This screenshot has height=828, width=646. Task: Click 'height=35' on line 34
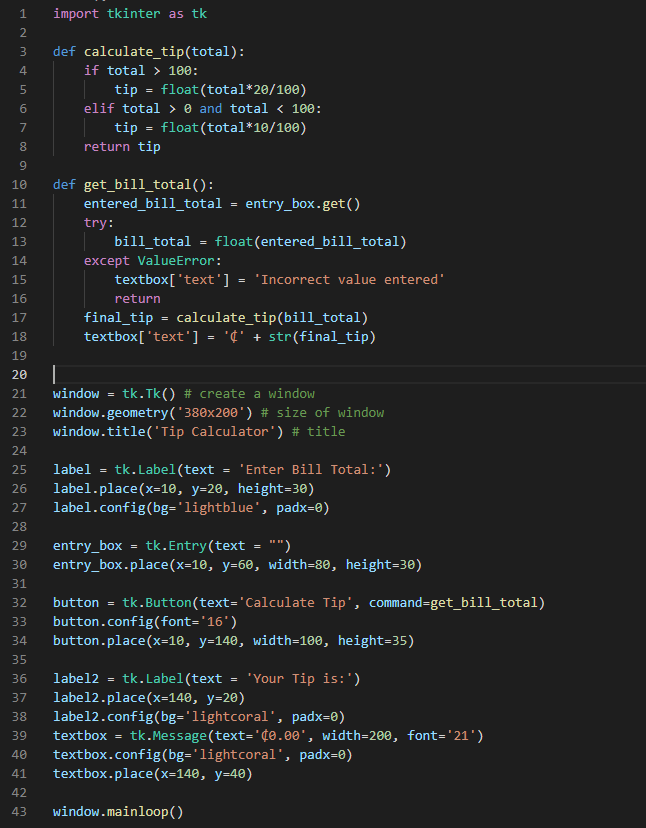[372, 641]
